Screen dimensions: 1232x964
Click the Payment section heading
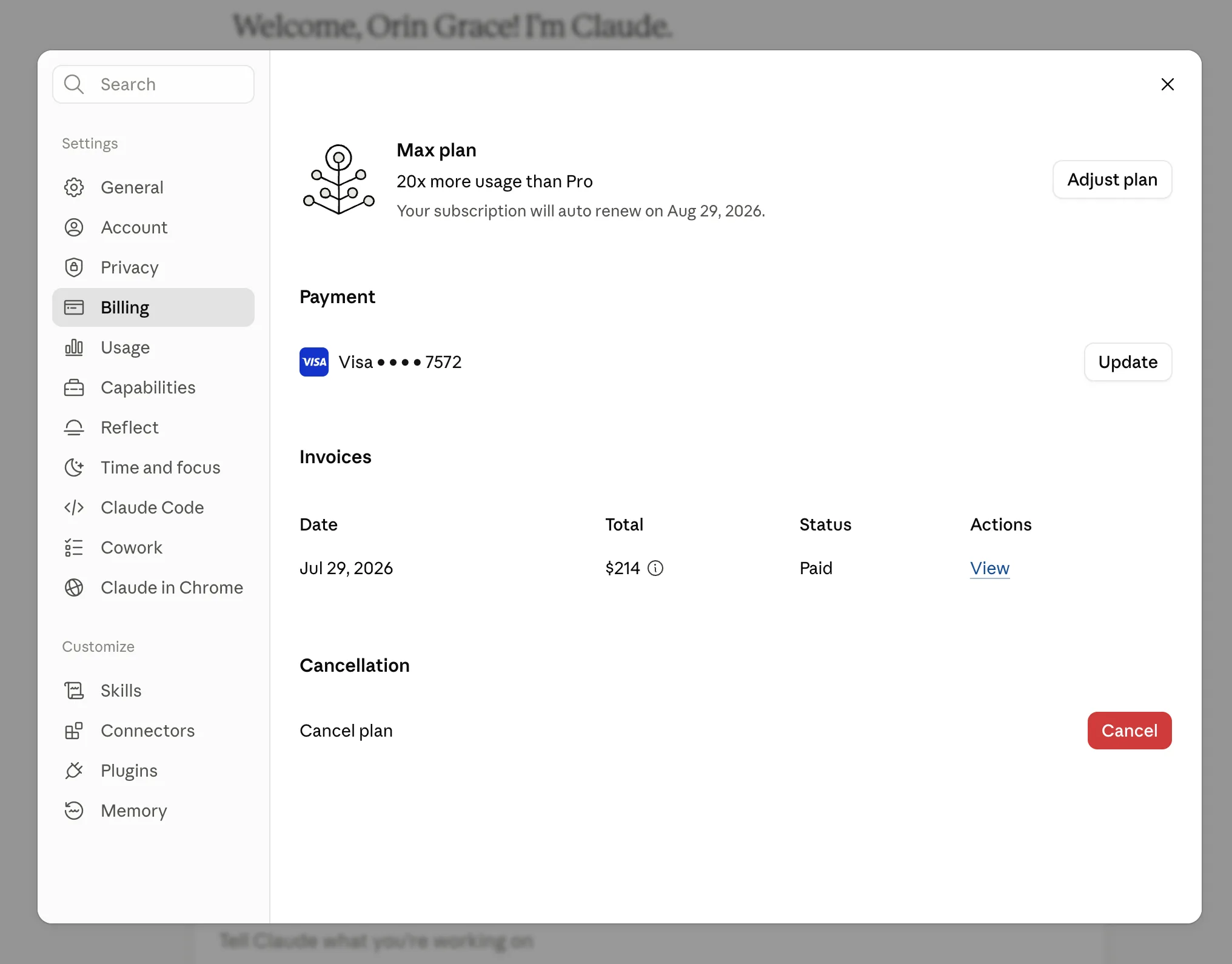point(337,296)
